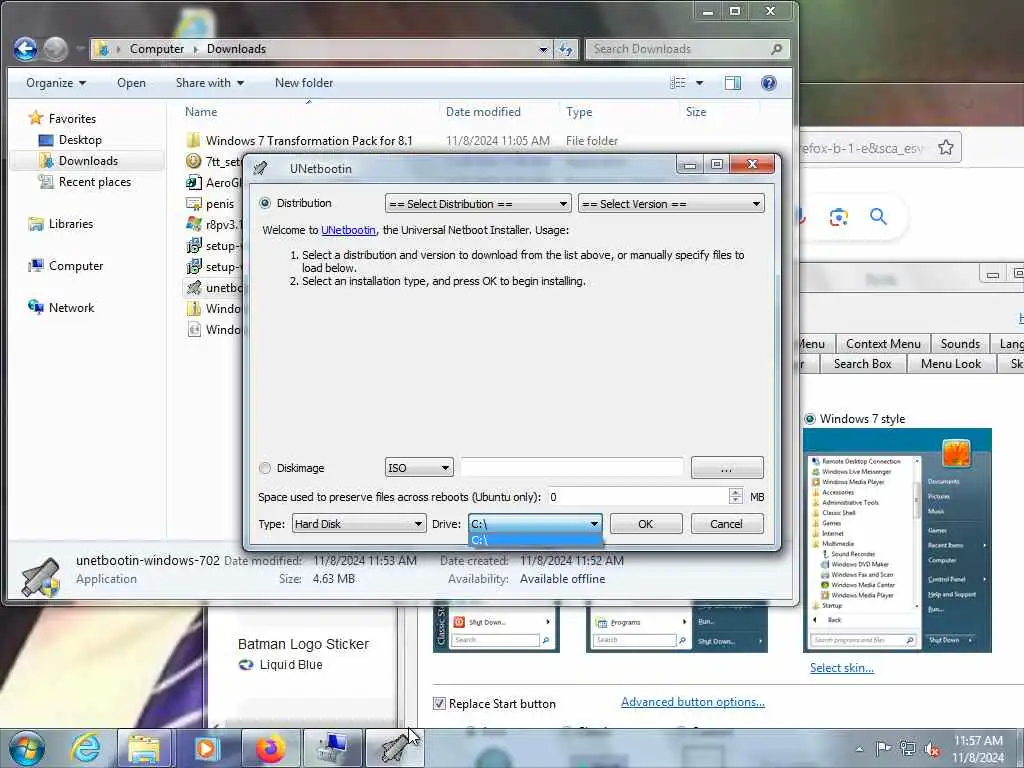Screen dimensions: 1024x768
Task: Open the ISO image format dropdown
Action: pos(419,468)
